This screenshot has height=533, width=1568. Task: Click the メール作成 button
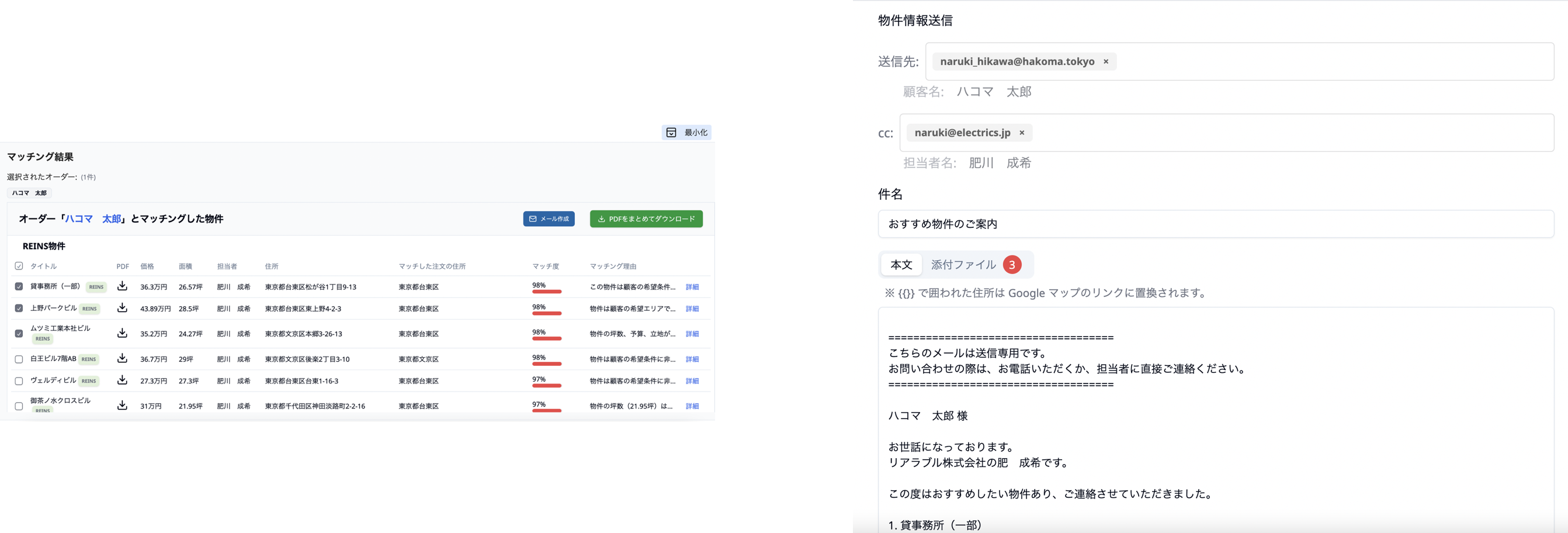[549, 219]
